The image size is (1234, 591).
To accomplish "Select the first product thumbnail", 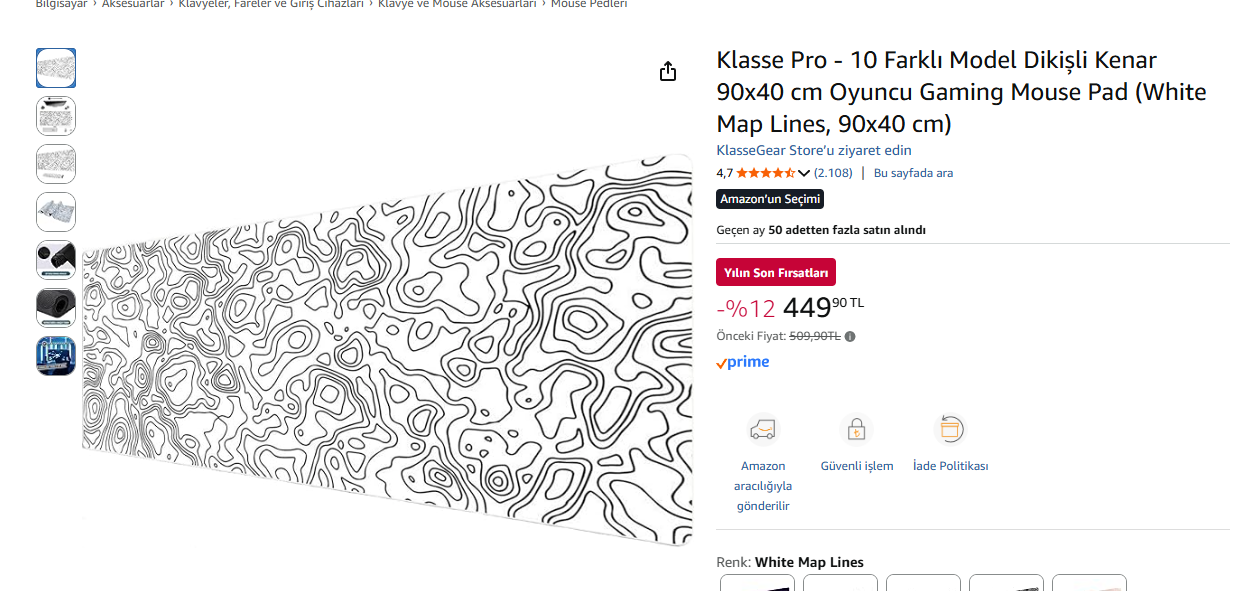I will click(56, 68).
